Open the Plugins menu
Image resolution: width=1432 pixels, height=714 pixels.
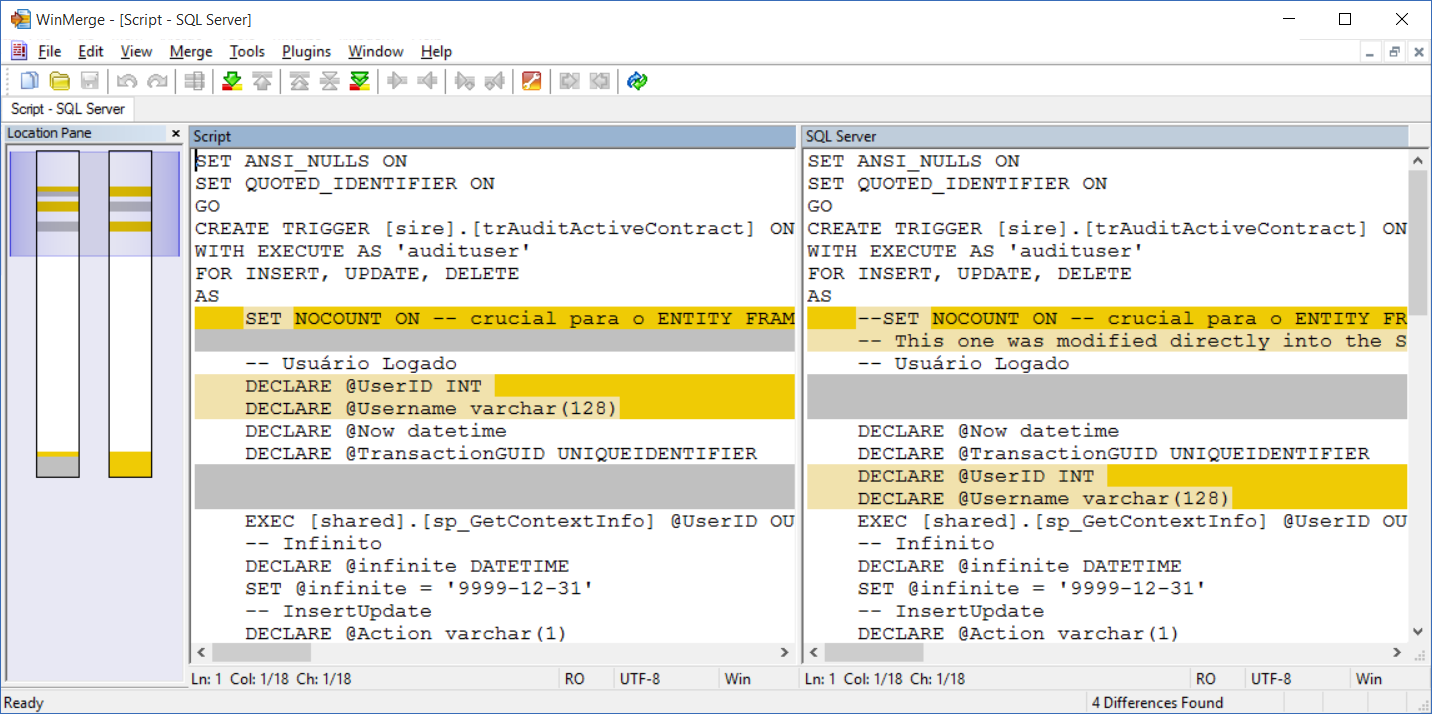pyautogui.click(x=306, y=51)
